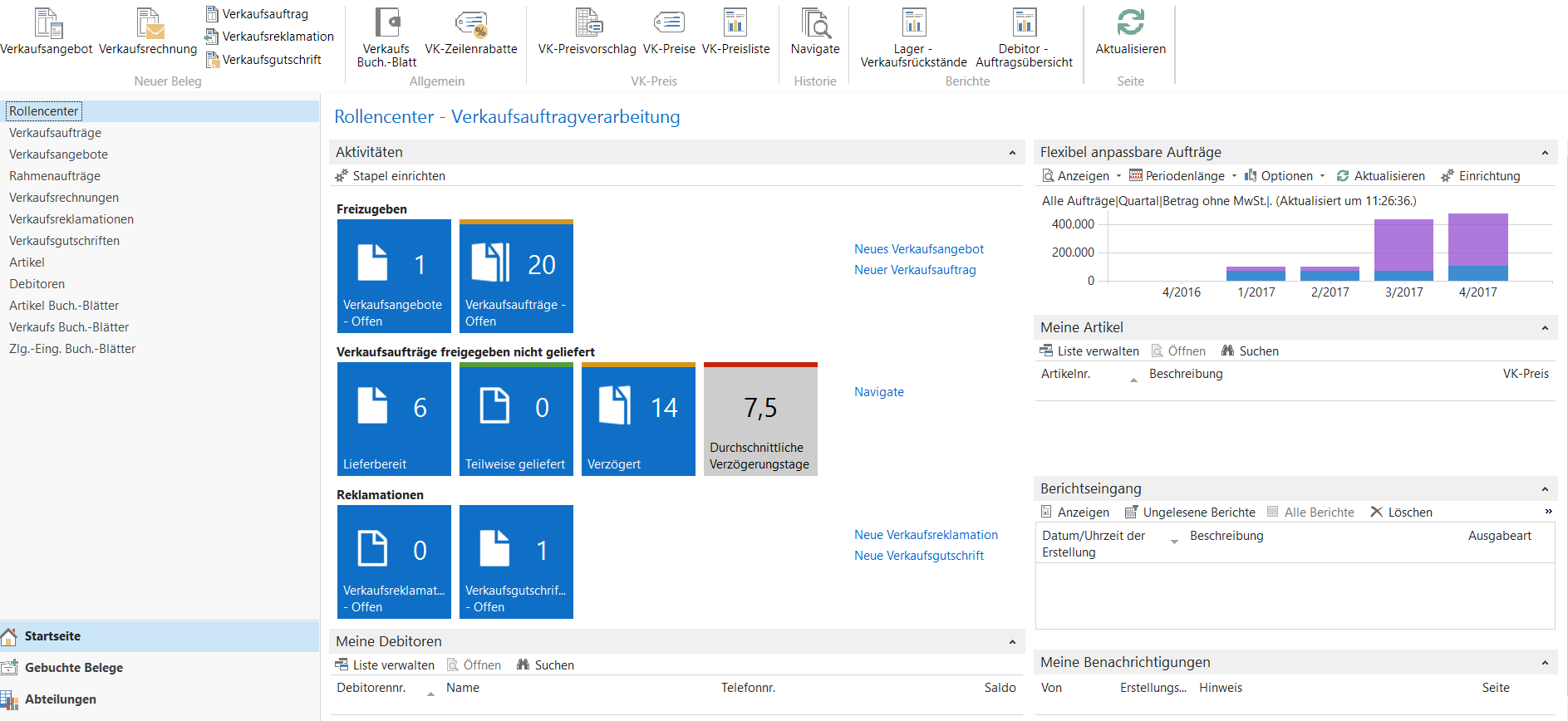
Task: Click Verkaufsreklamation ribbon item
Action: pyautogui.click(x=269, y=37)
